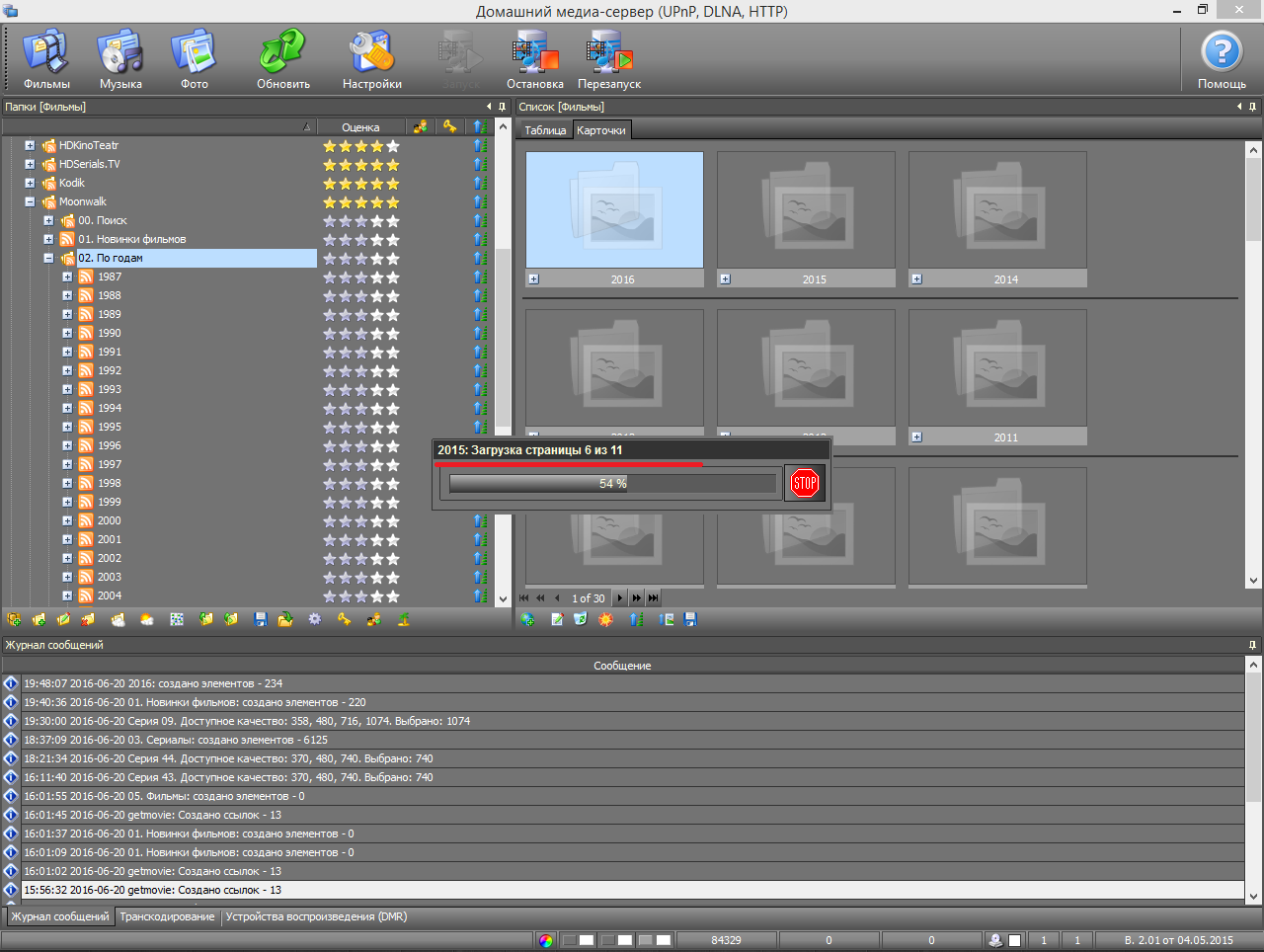This screenshot has width=1264, height=952.
Task: Open the Транскодирование tab
Action: pyautogui.click(x=167, y=916)
